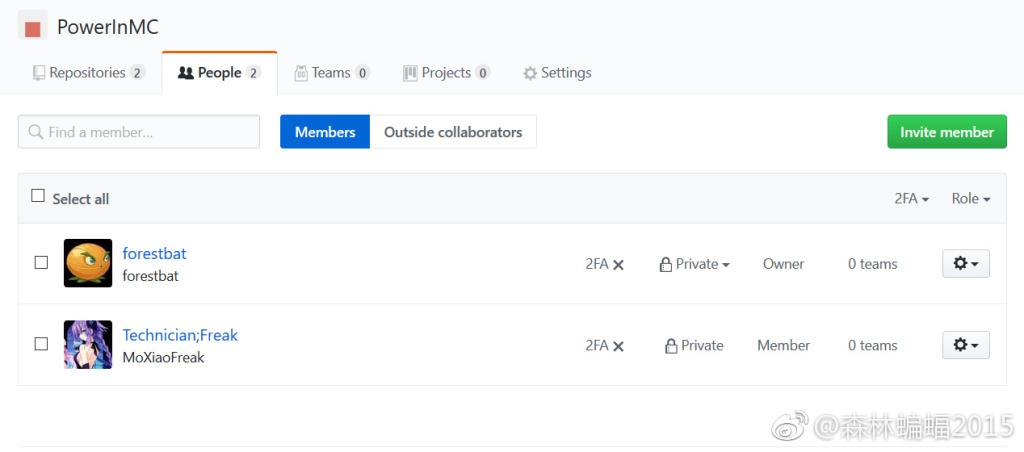1024x452 pixels.
Task: Expand the Role filter dropdown
Action: (970, 199)
